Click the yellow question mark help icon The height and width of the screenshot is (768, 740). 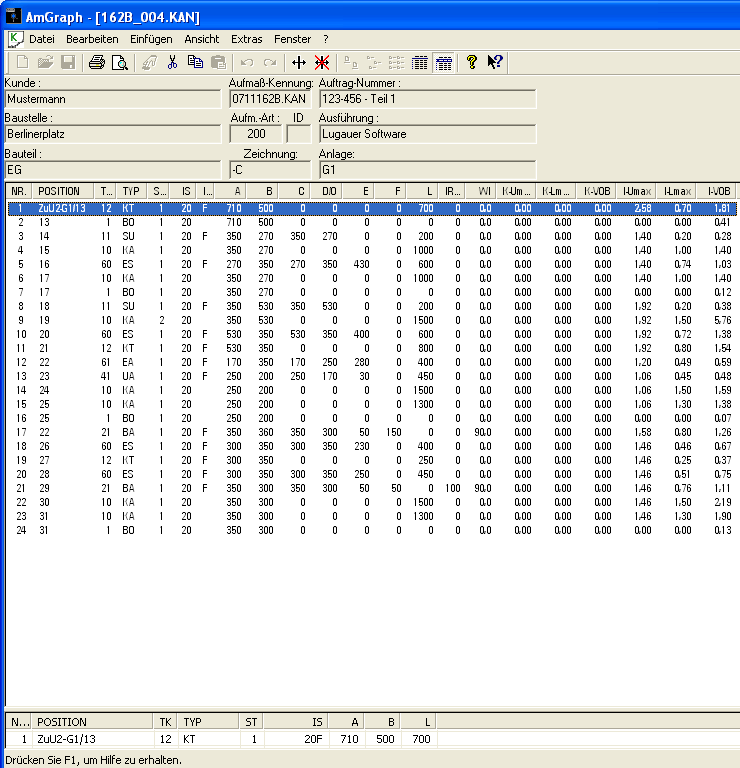(x=472, y=62)
